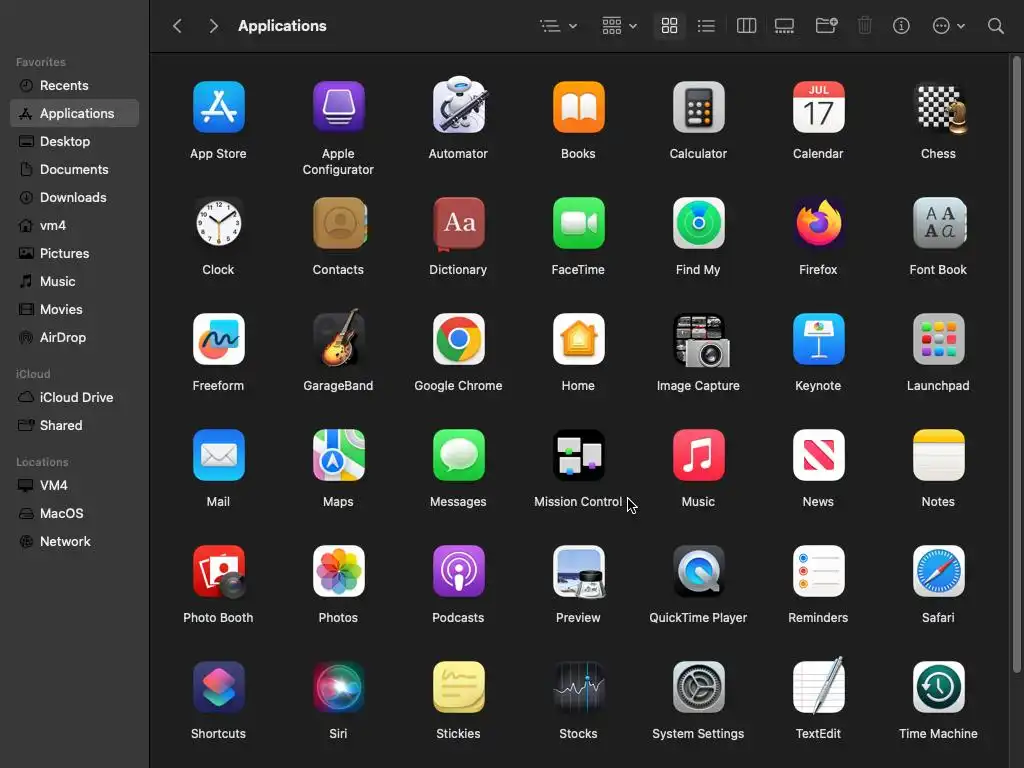Select the Time Machine icon
The image size is (1024, 768).
coord(938,687)
